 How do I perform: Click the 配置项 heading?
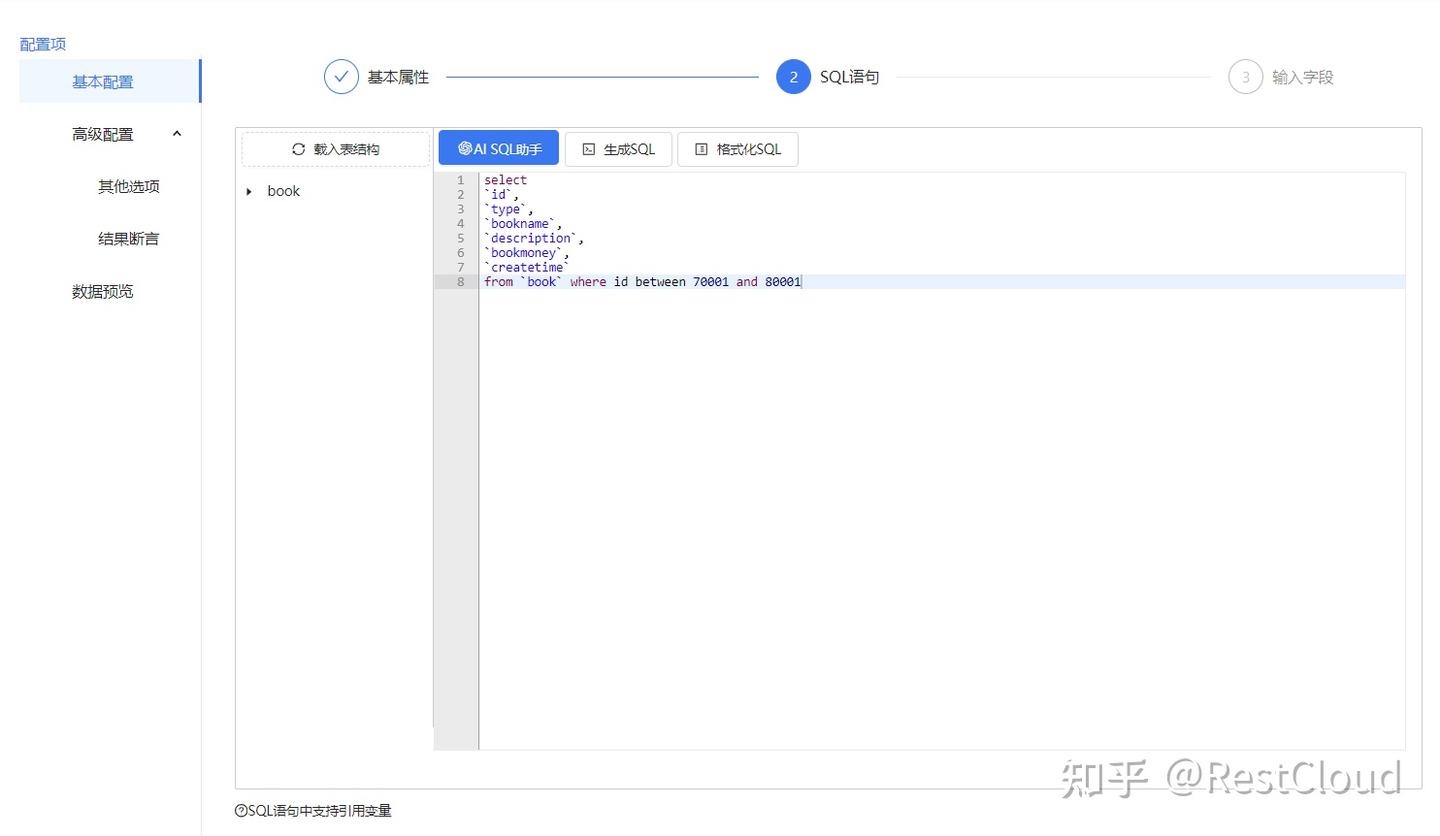coord(43,44)
